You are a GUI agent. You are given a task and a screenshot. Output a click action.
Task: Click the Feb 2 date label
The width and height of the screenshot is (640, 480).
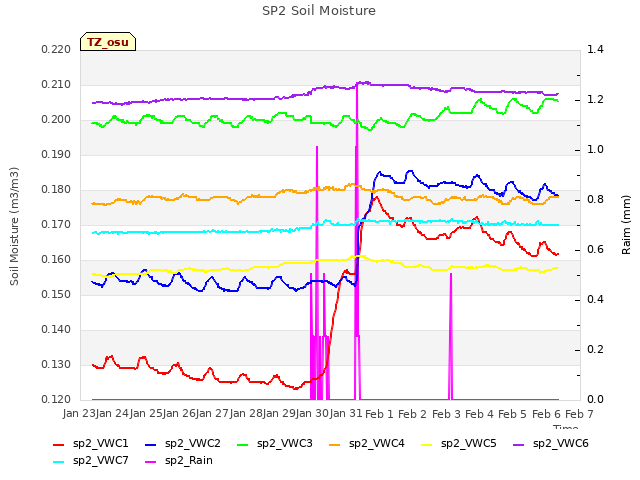click(413, 414)
